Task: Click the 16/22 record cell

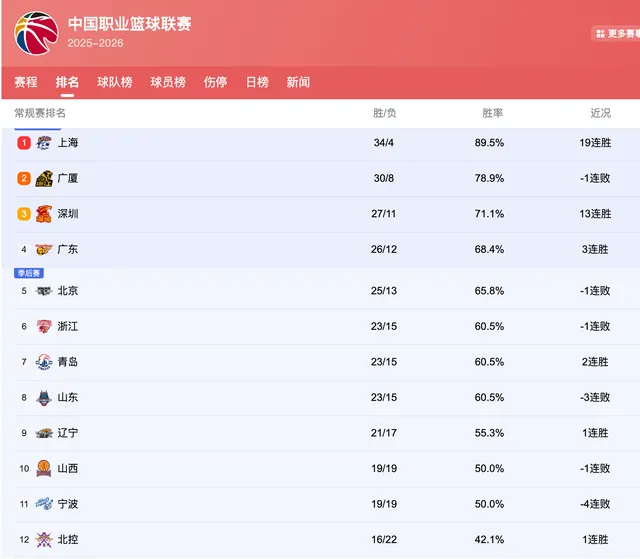Action: tap(384, 539)
